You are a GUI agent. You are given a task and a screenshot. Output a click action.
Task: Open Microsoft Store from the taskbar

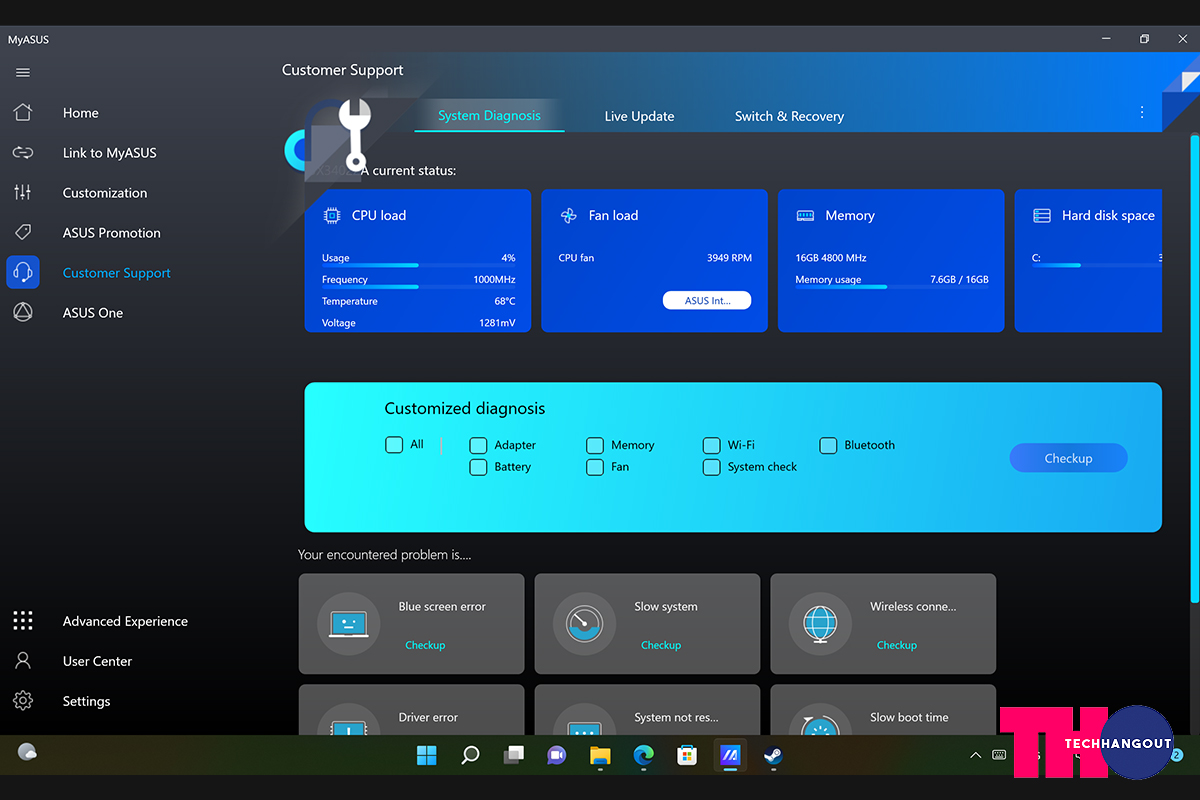pyautogui.click(x=686, y=755)
